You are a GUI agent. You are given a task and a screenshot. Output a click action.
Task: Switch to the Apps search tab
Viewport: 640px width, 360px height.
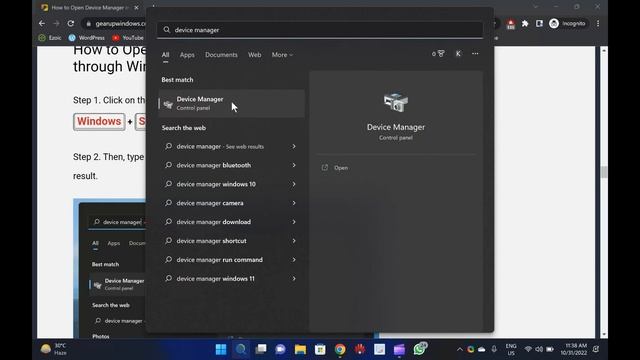pos(187,55)
